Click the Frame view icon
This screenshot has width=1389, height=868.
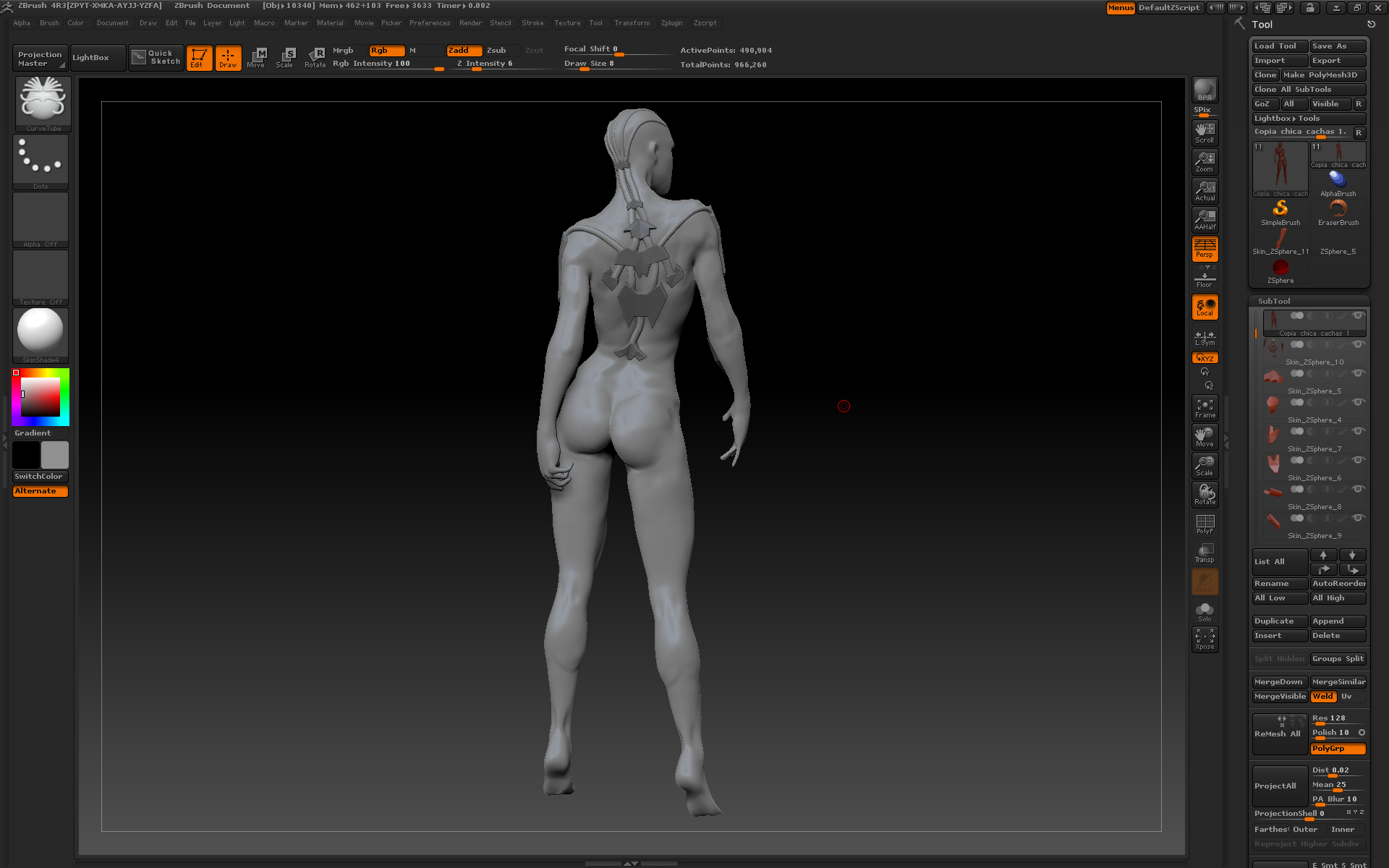(x=1205, y=408)
